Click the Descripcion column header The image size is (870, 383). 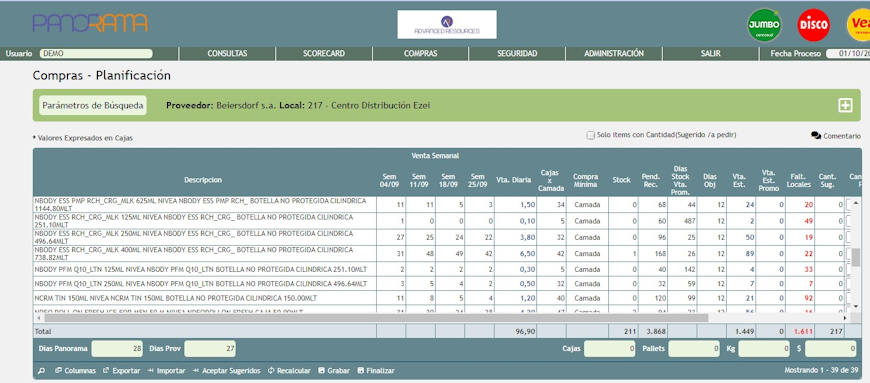point(203,180)
